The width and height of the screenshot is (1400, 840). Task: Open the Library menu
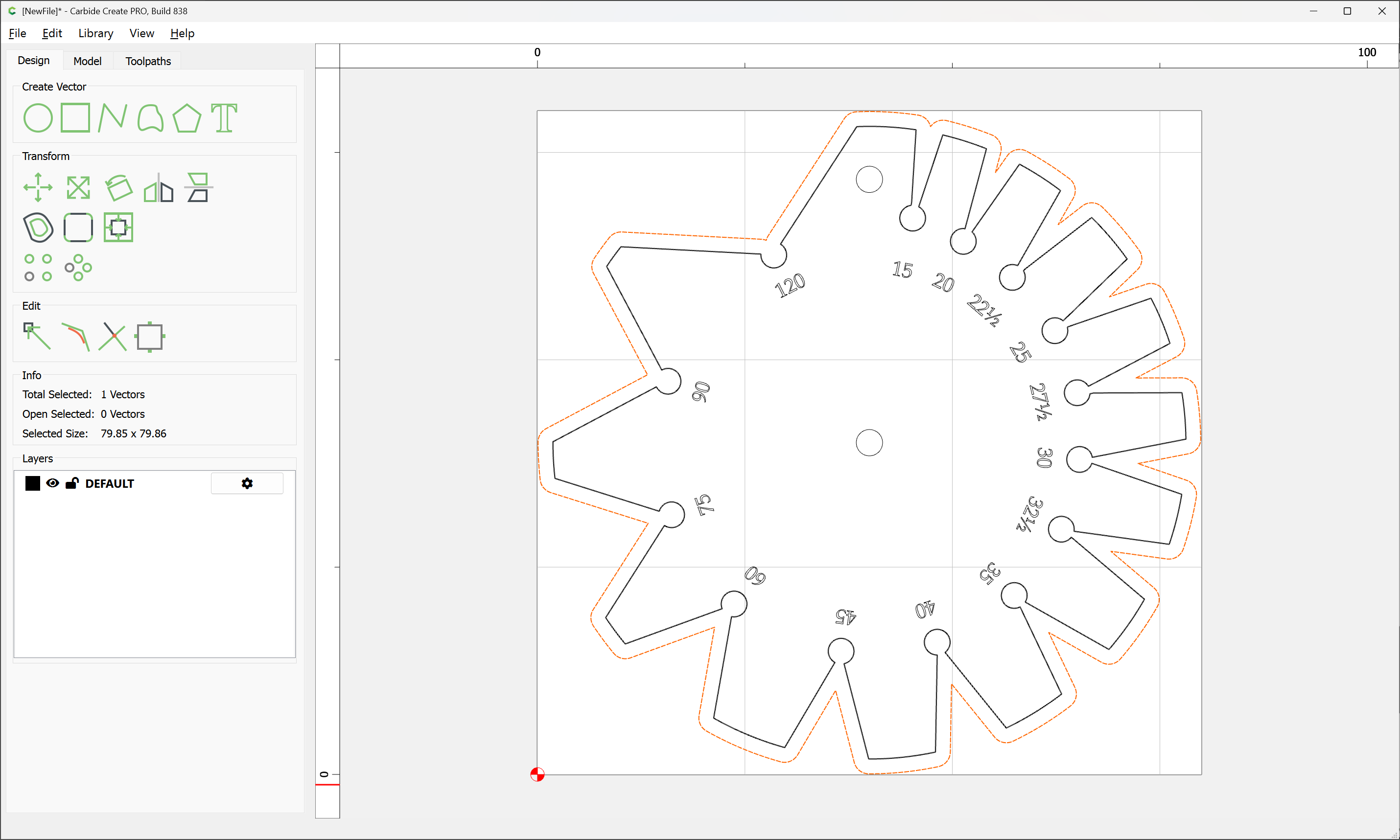pyautogui.click(x=96, y=33)
